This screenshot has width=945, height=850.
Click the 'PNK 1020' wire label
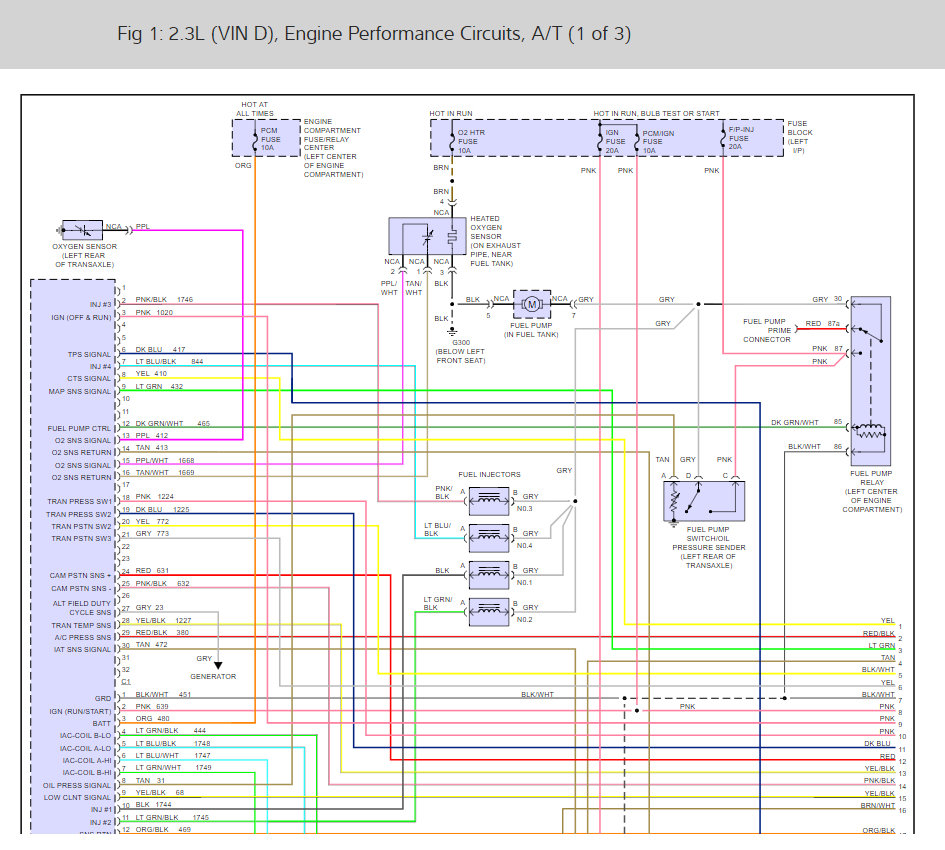[x=154, y=312]
